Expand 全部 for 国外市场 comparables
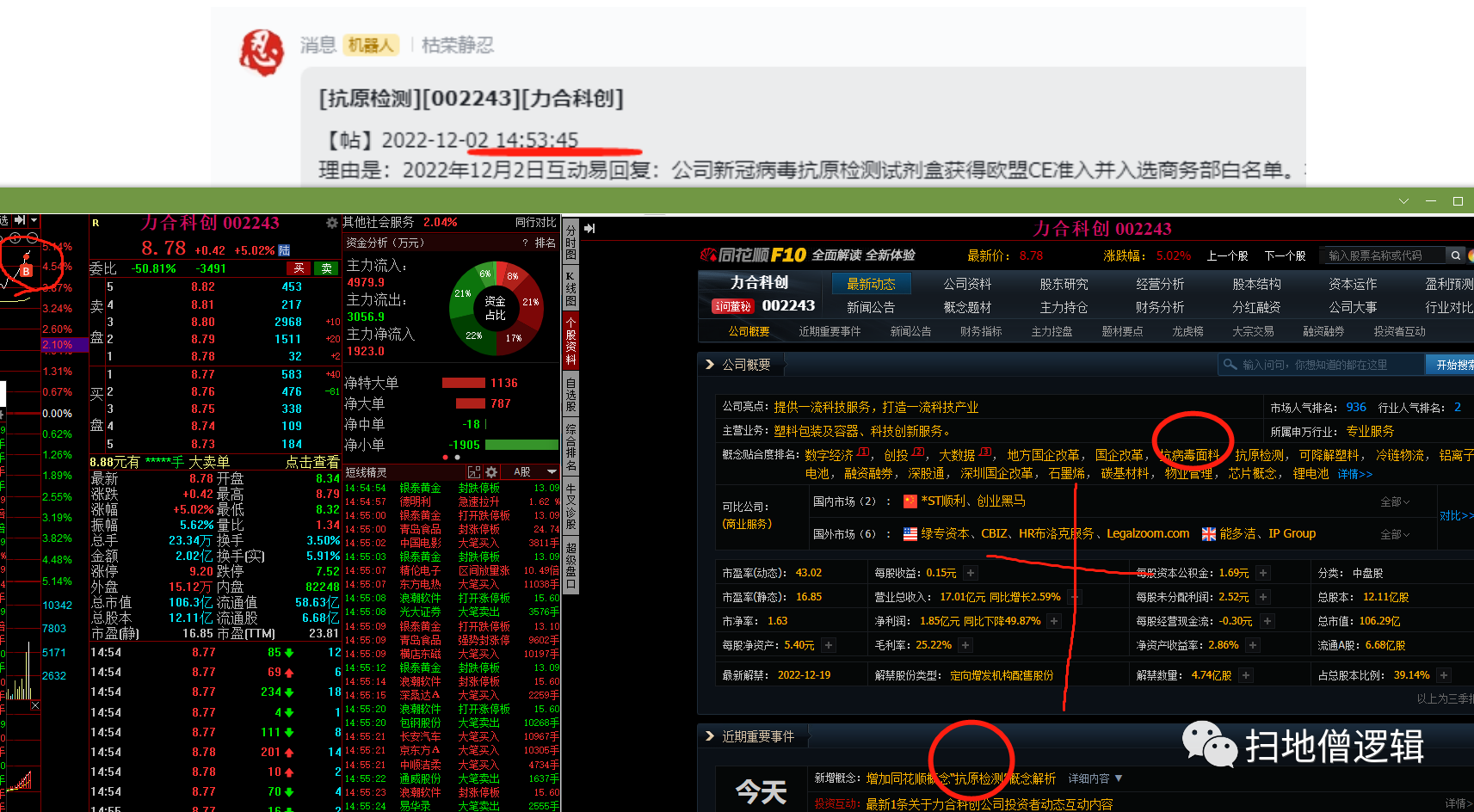This screenshot has width=1474, height=812. pyautogui.click(x=1395, y=534)
